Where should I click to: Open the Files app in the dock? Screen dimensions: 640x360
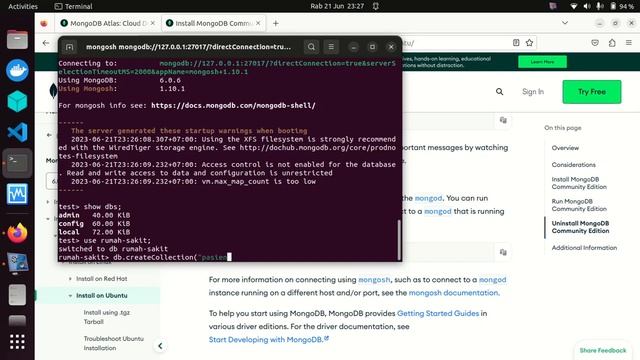[17, 39]
